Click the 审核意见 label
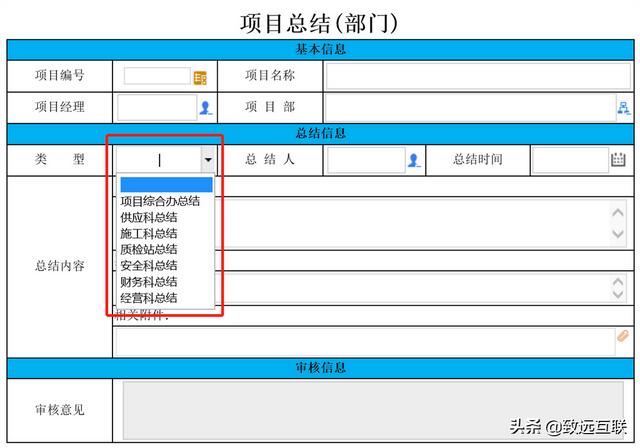Screen dimensions: 640x448 pyautogui.click(x=60, y=410)
